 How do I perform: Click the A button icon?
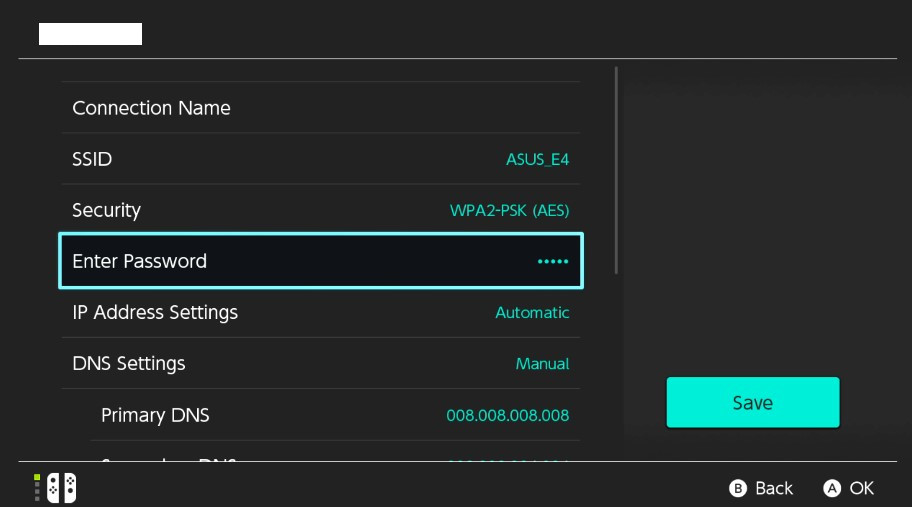(x=832, y=488)
